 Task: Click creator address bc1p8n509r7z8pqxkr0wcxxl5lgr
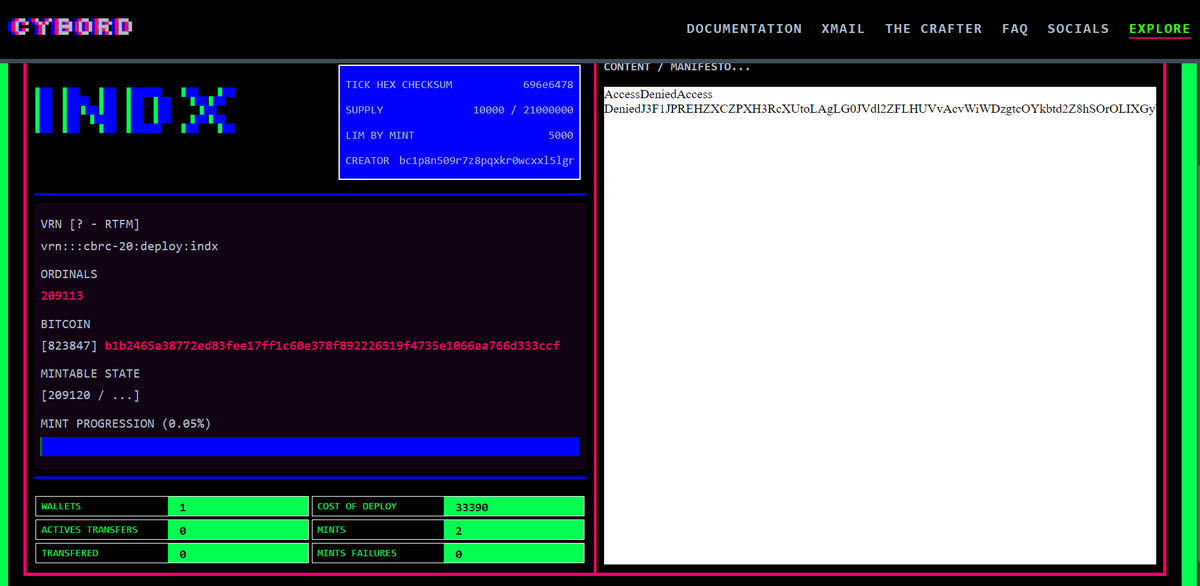coord(486,161)
